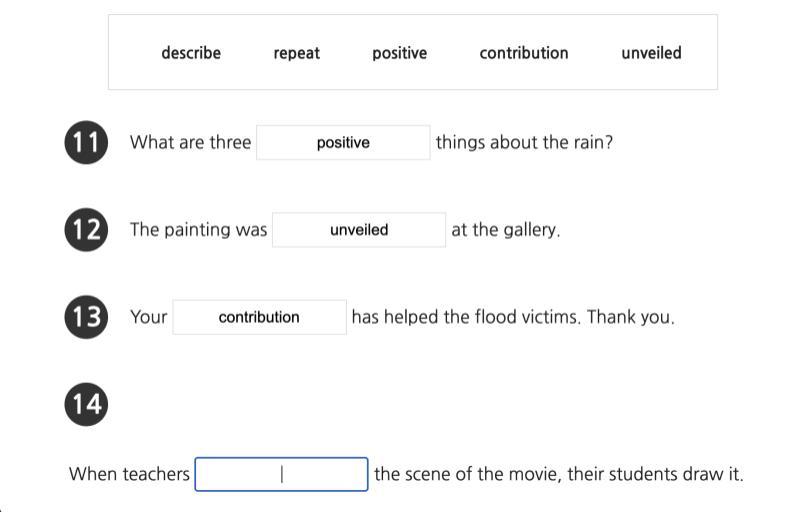Pick the word 'describe' from the word bank
Screen dimensions: 786x512
pos(191,53)
